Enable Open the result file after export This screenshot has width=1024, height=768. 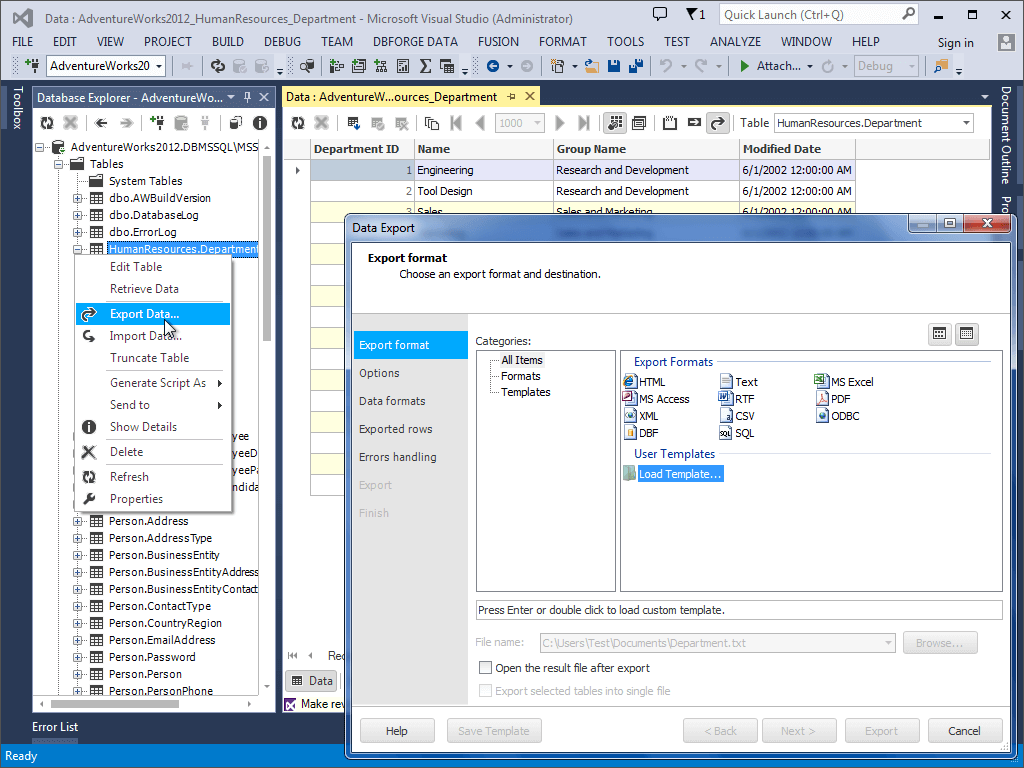coord(485,667)
